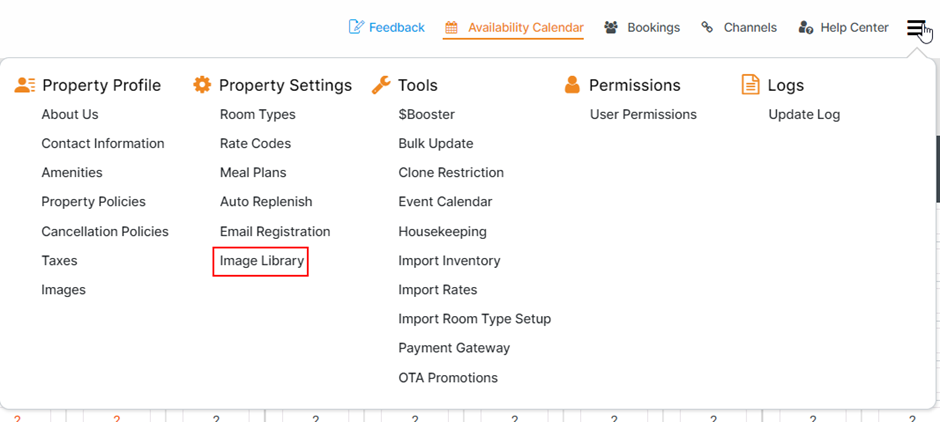Open Email Registration settings
The height and width of the screenshot is (422, 940).
coord(275,231)
